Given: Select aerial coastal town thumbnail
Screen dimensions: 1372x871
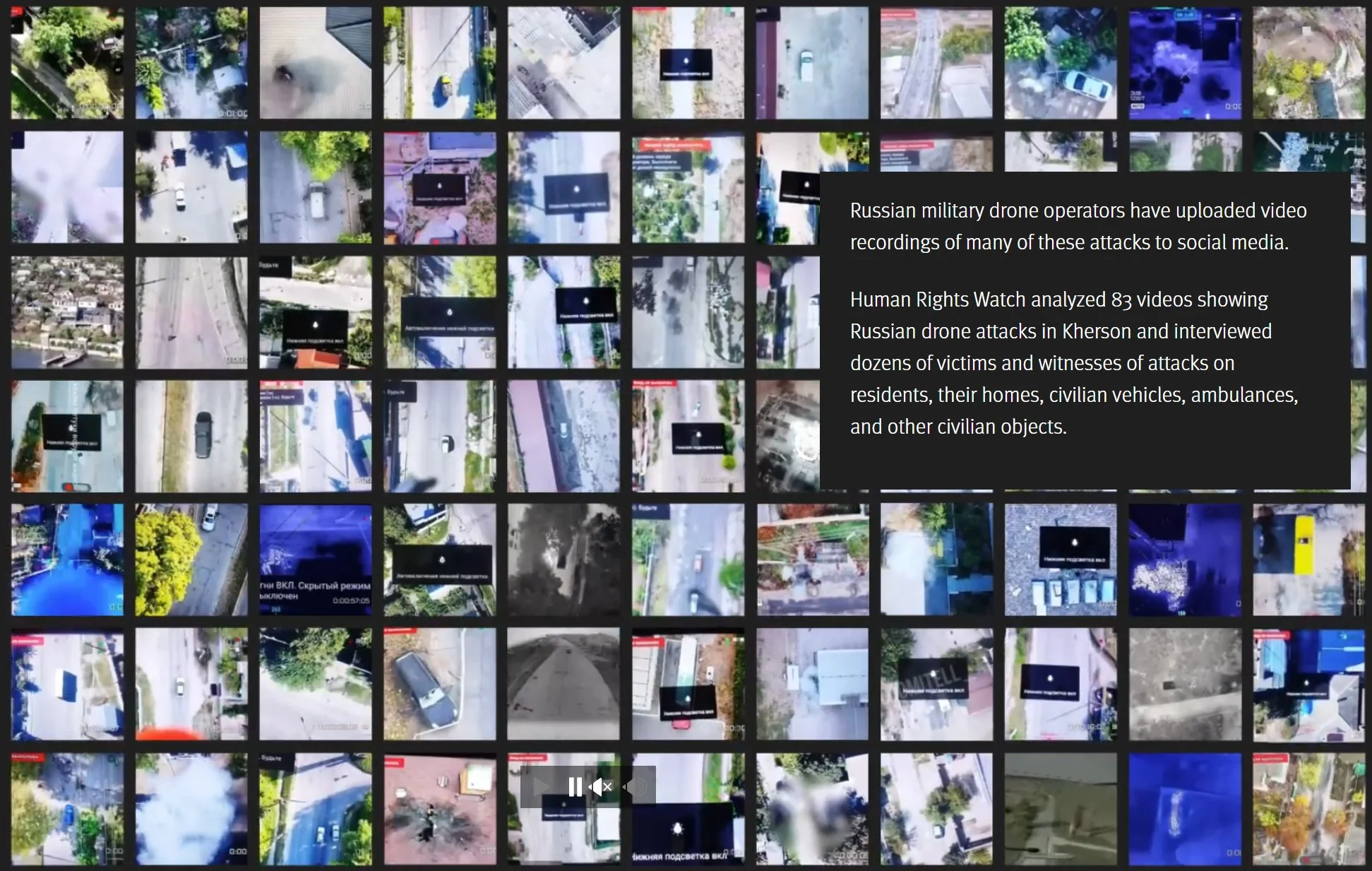Looking at the screenshot, I should click(67, 312).
